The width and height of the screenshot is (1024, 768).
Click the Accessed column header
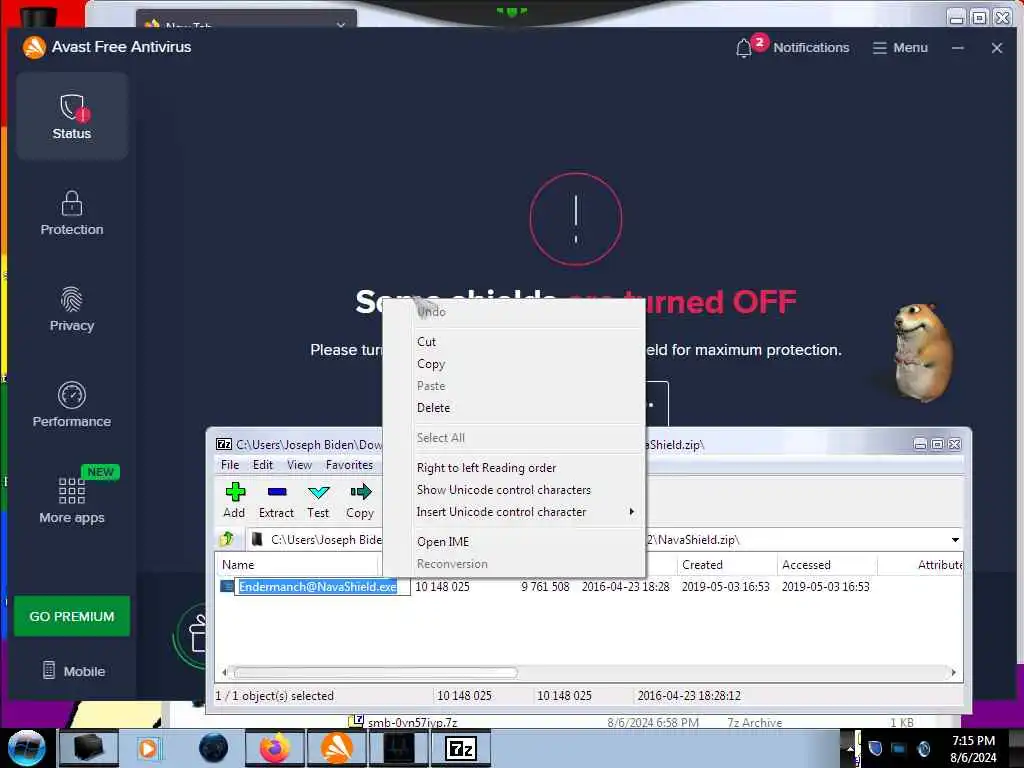pyautogui.click(x=827, y=565)
